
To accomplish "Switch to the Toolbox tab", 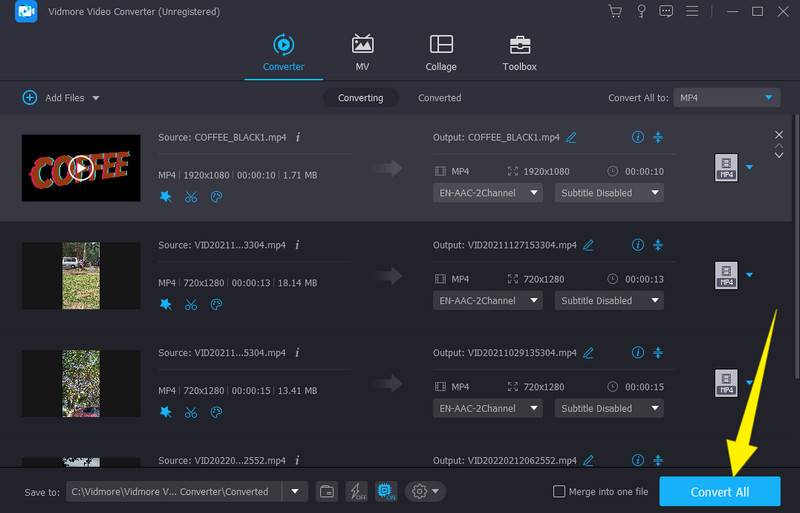I will pyautogui.click(x=519, y=53).
